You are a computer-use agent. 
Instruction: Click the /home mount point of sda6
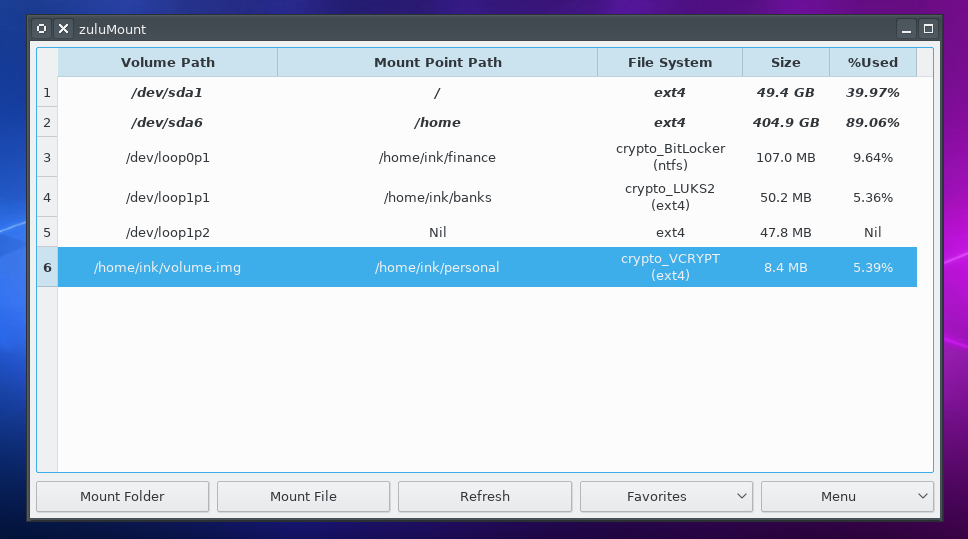tap(437, 122)
